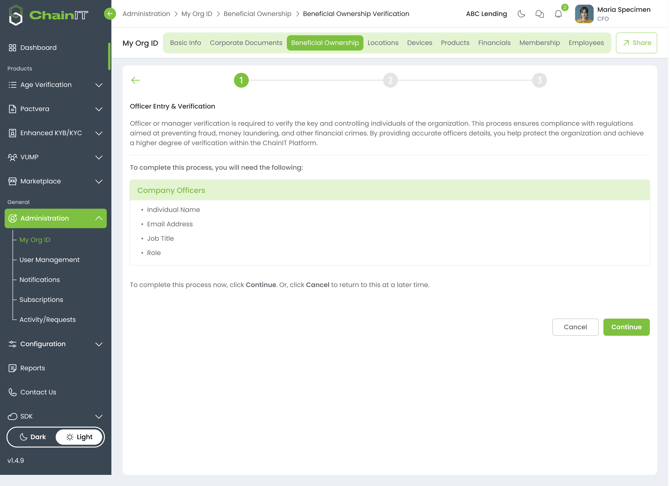Open User Management in sidebar tree
The image size is (670, 486).
(x=49, y=260)
